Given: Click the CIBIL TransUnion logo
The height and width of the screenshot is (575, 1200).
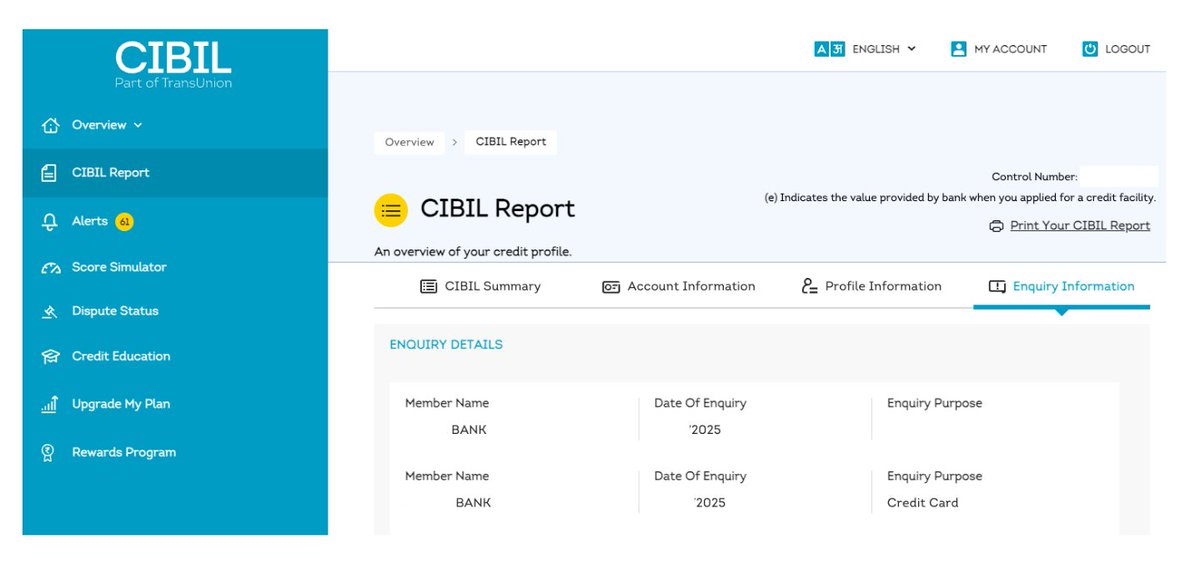Looking at the screenshot, I should pos(174,66).
